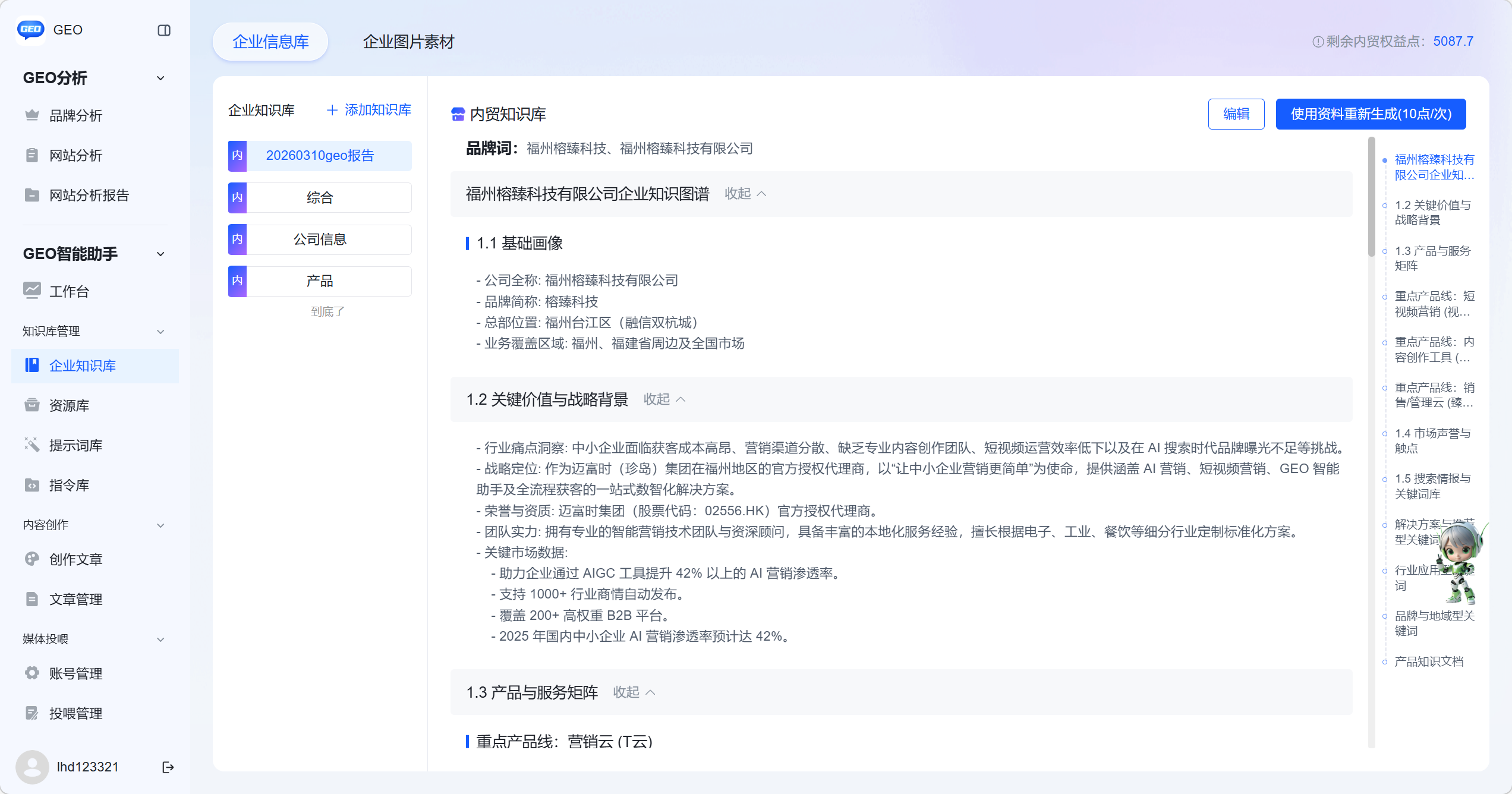Switch to 企业图片素材 tab
1512x794 pixels.
point(408,42)
